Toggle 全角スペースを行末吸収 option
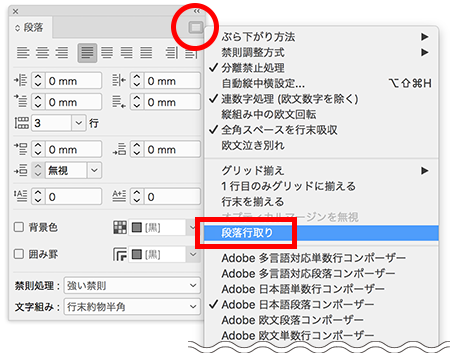Image resolution: width=450 pixels, height=361 pixels. 321,130
